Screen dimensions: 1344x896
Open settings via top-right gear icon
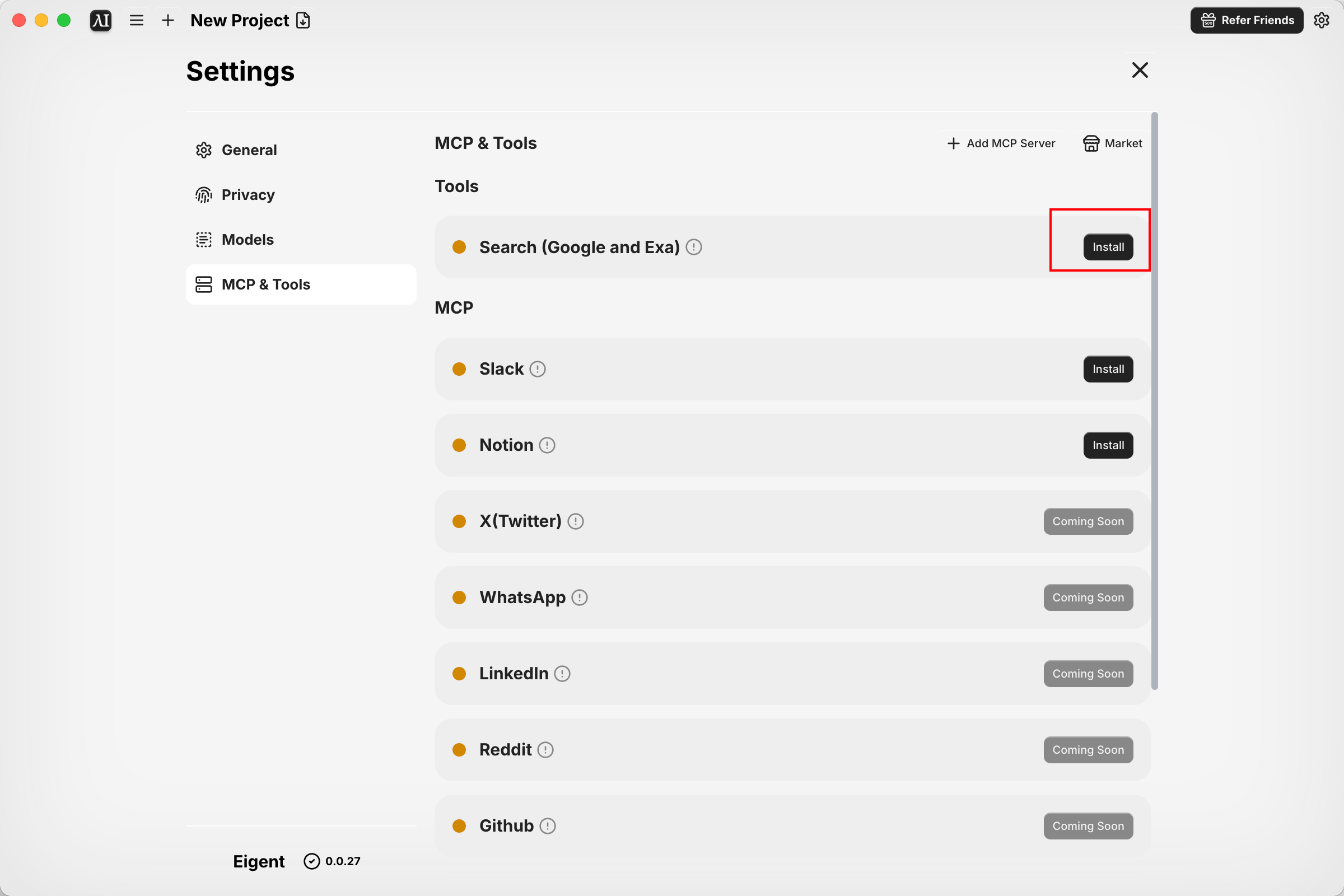click(1321, 20)
